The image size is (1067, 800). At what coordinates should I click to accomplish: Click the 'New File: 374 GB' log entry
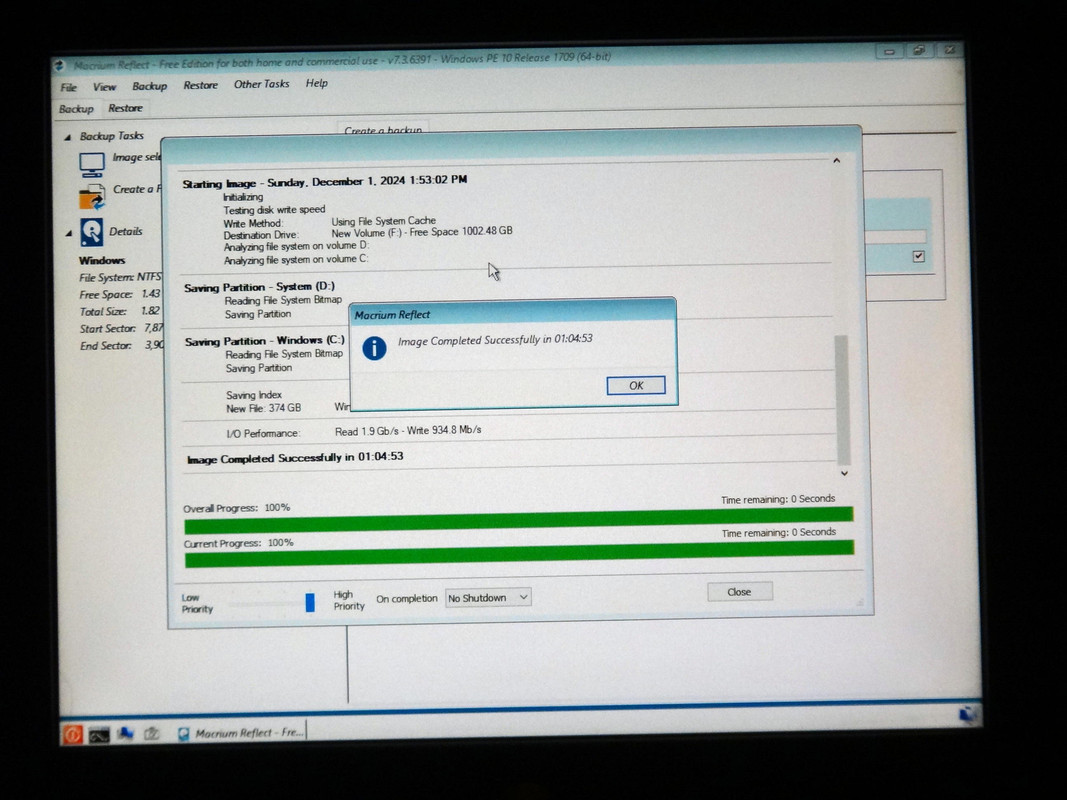click(263, 408)
